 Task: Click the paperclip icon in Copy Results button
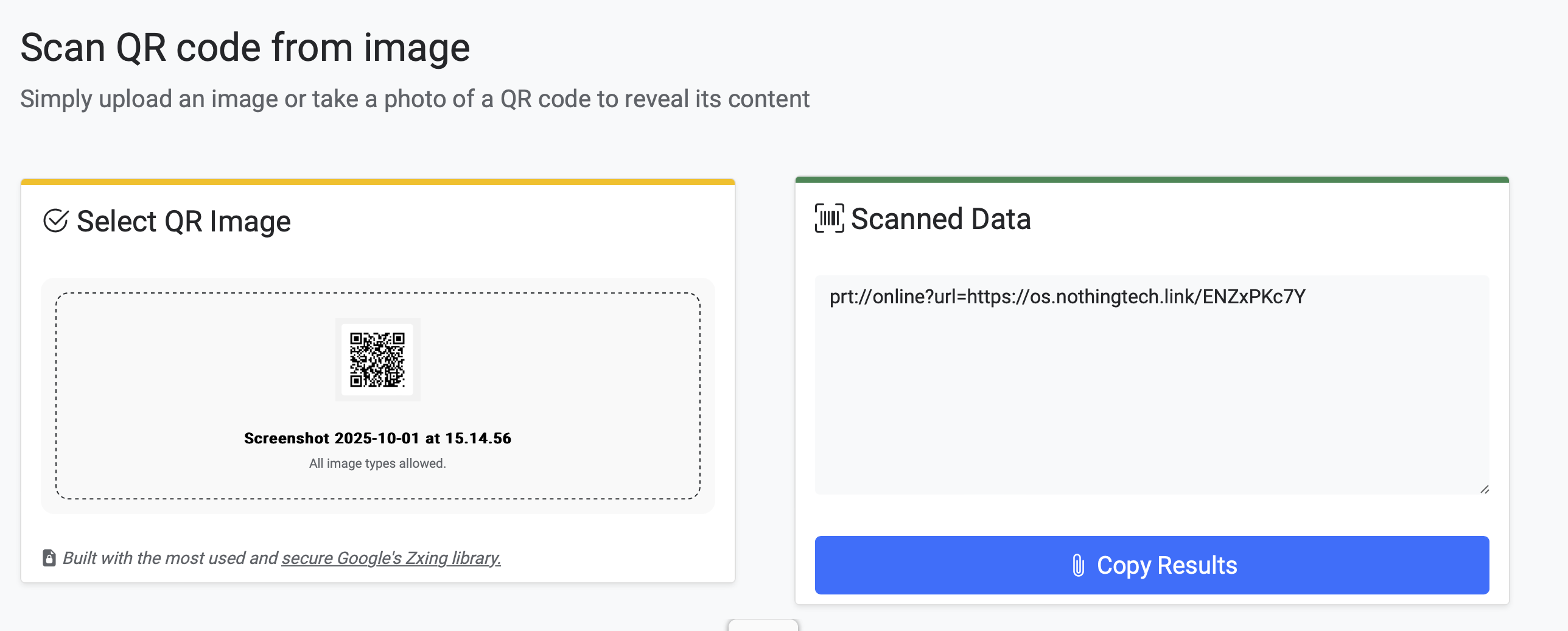(1078, 565)
